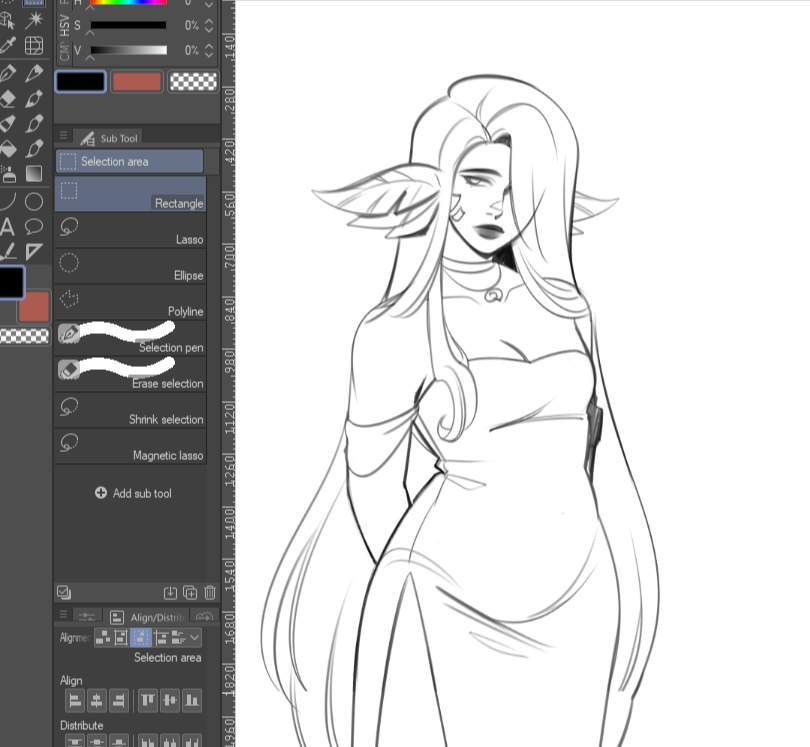Image resolution: width=810 pixels, height=747 pixels.
Task: Switch to the transparent color swatch
Action: click(x=194, y=82)
